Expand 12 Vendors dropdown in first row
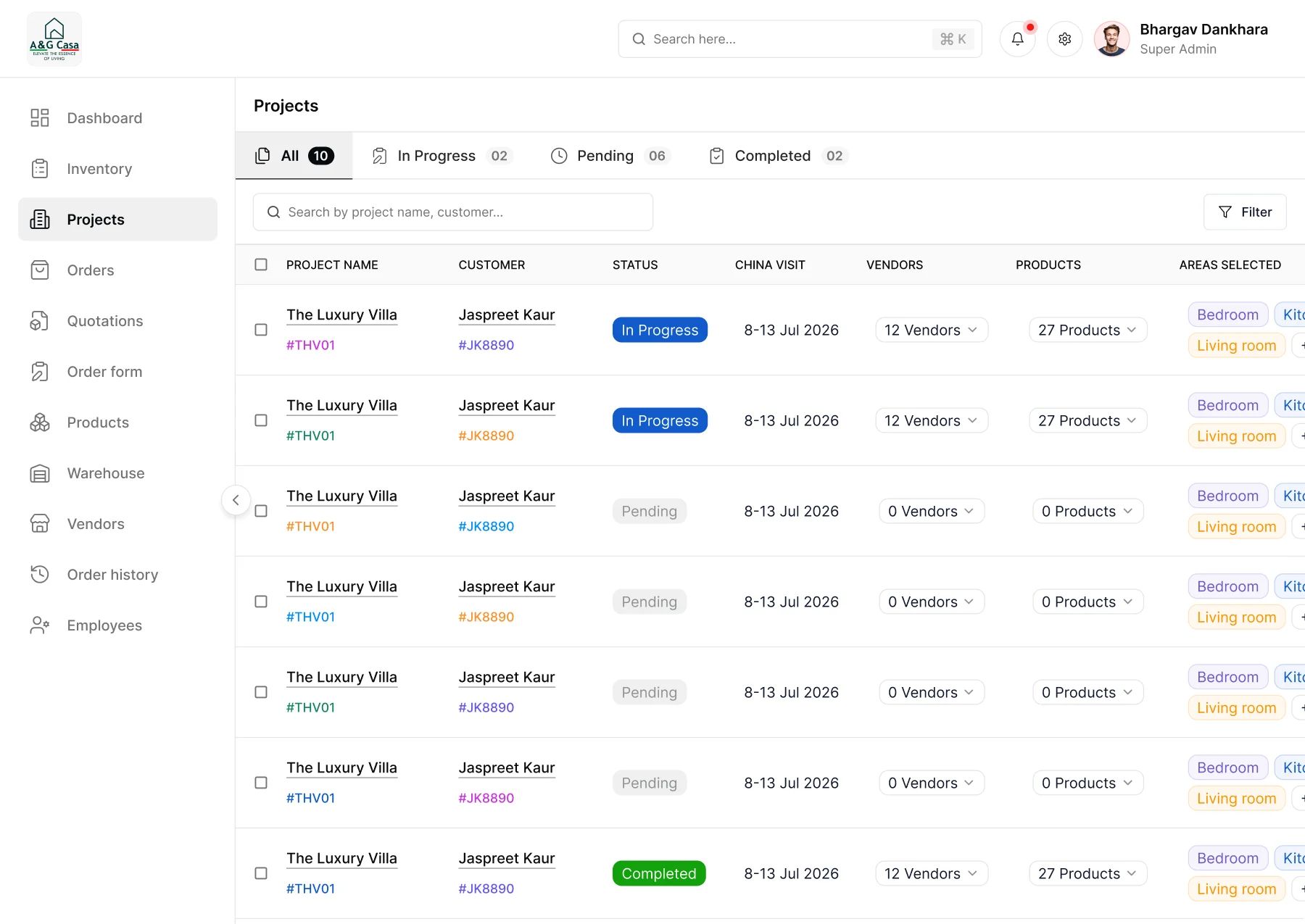The height and width of the screenshot is (924, 1305). 932,330
